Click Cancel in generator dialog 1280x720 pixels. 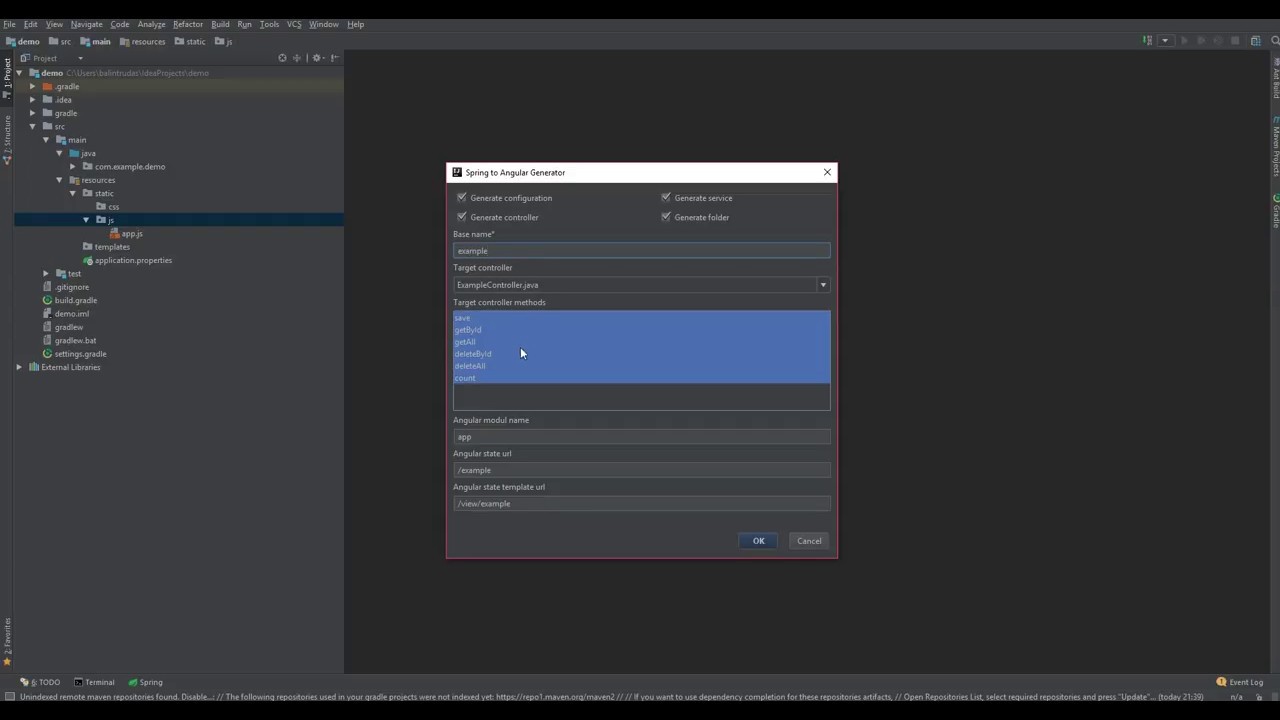click(809, 541)
